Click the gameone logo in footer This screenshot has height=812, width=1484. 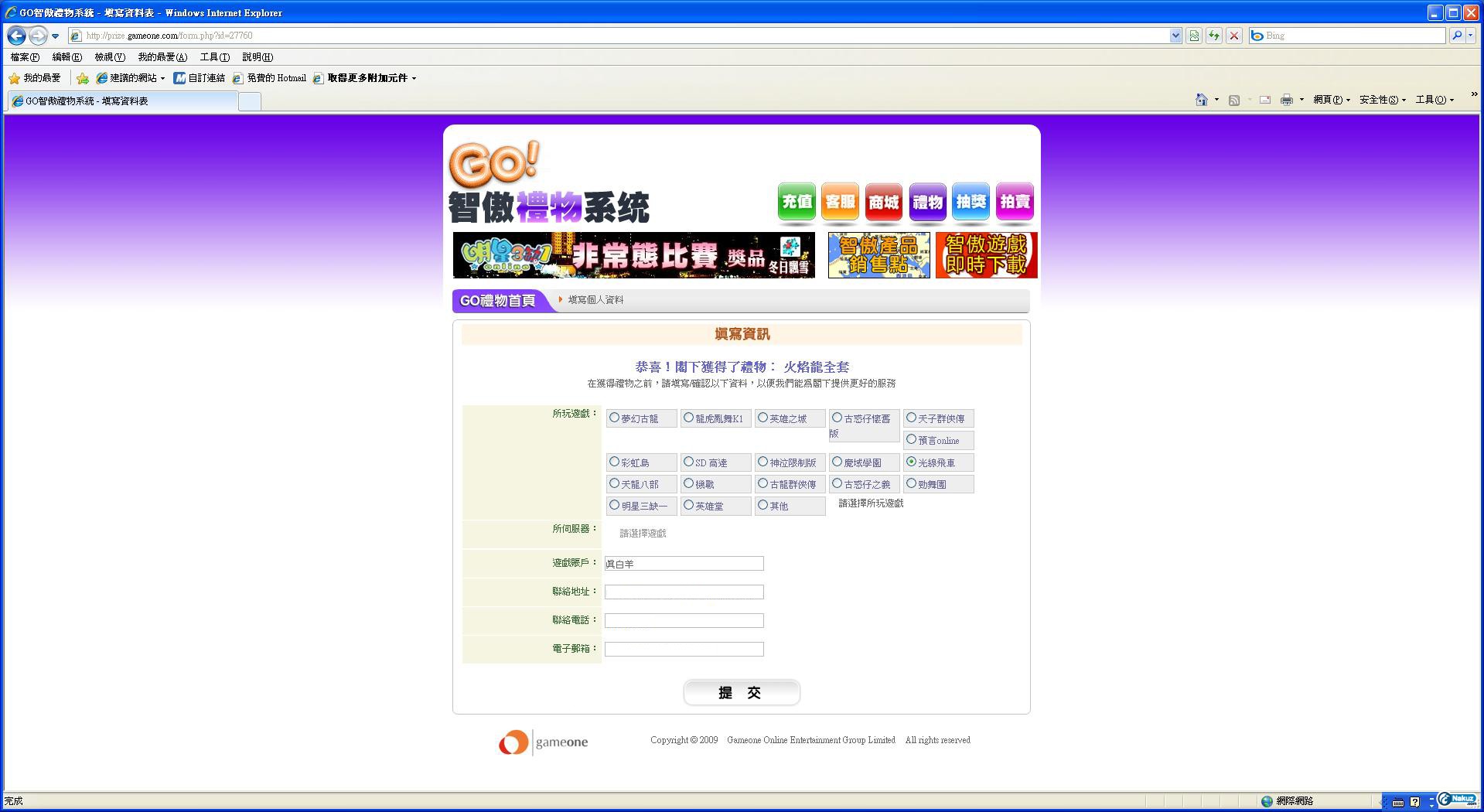point(543,742)
